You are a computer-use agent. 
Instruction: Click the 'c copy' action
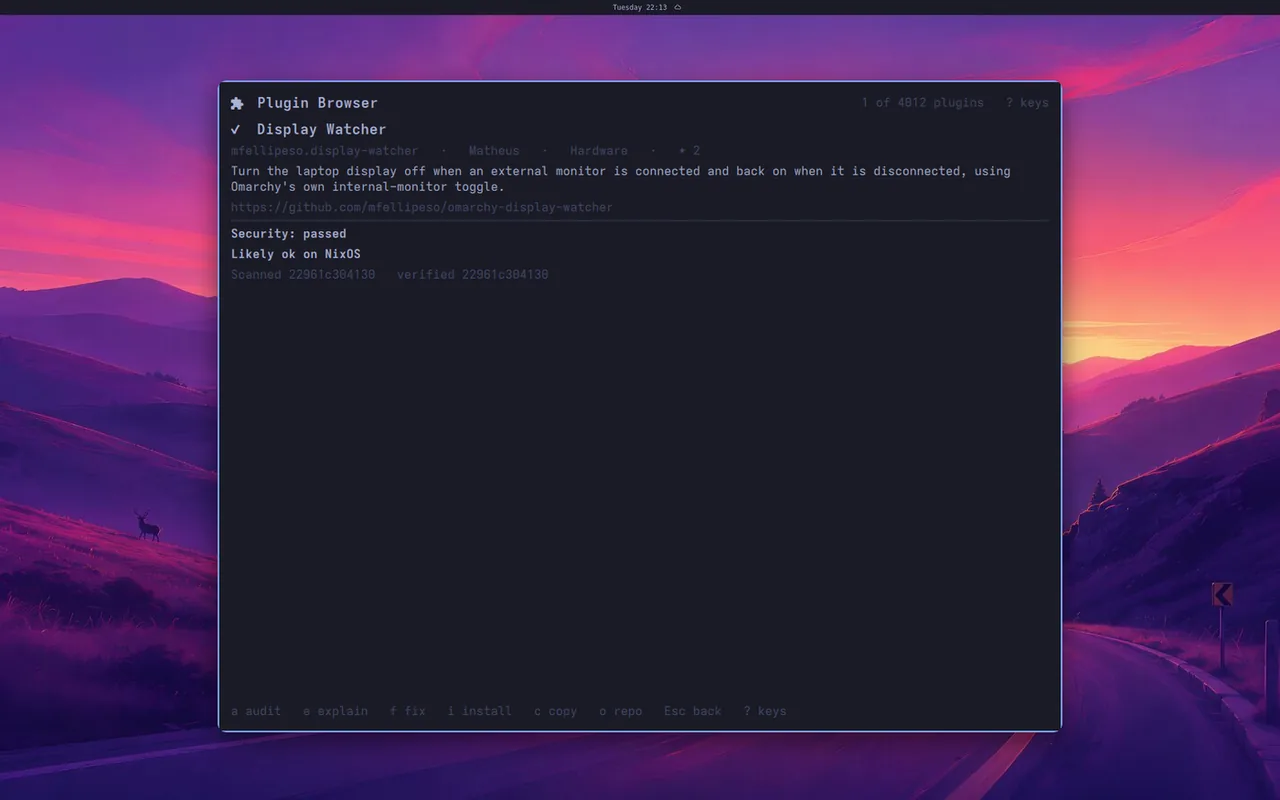[x=556, y=711]
